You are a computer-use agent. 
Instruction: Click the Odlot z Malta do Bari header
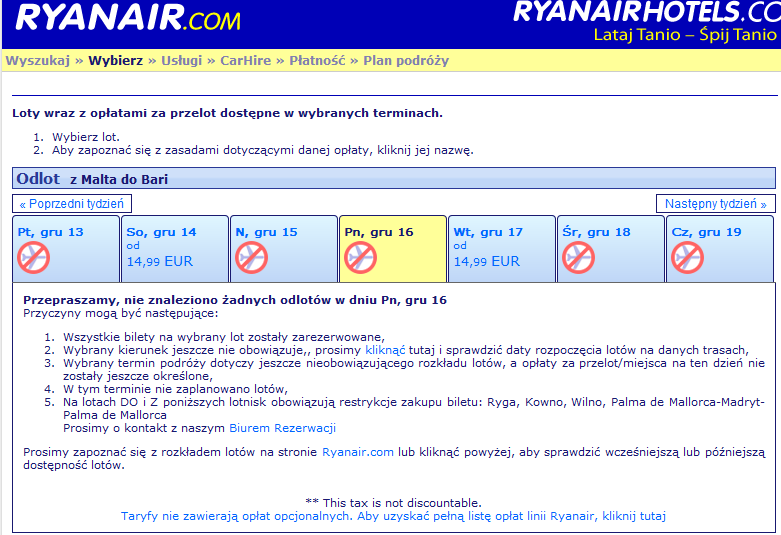tap(393, 178)
